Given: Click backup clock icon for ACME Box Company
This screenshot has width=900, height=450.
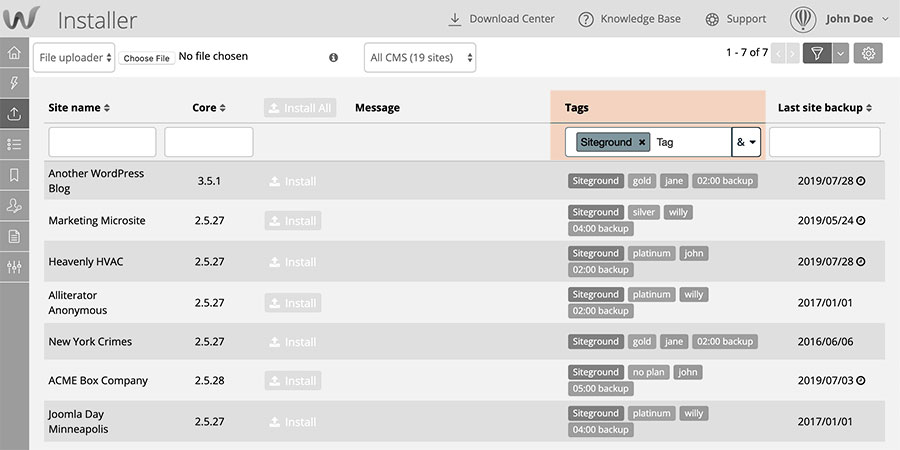Looking at the screenshot, I should click(x=860, y=381).
